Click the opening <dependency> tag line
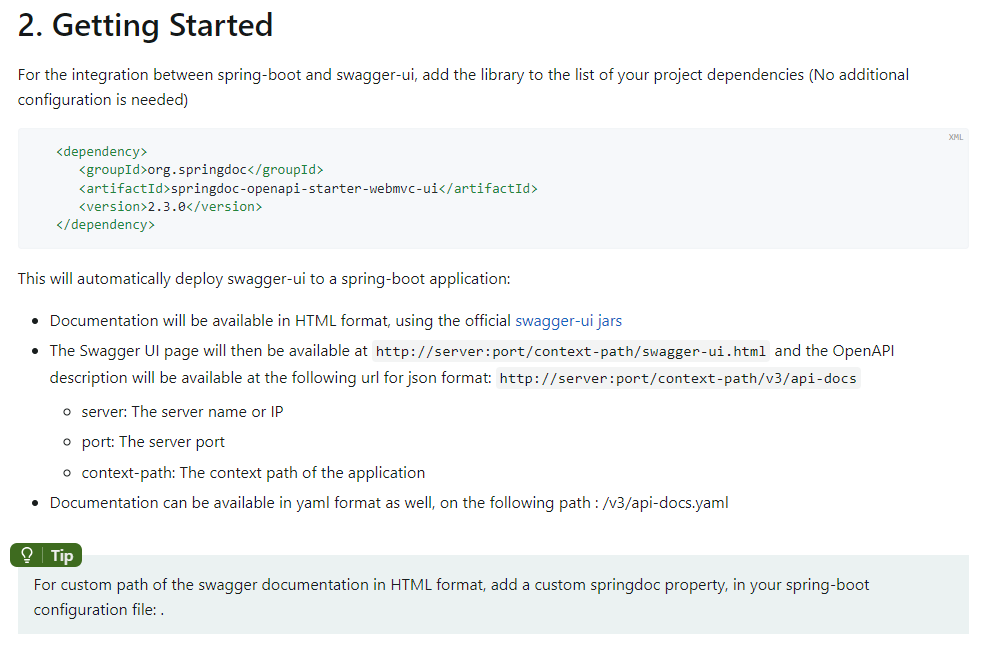Image resolution: width=994 pixels, height=655 pixels. tap(101, 152)
